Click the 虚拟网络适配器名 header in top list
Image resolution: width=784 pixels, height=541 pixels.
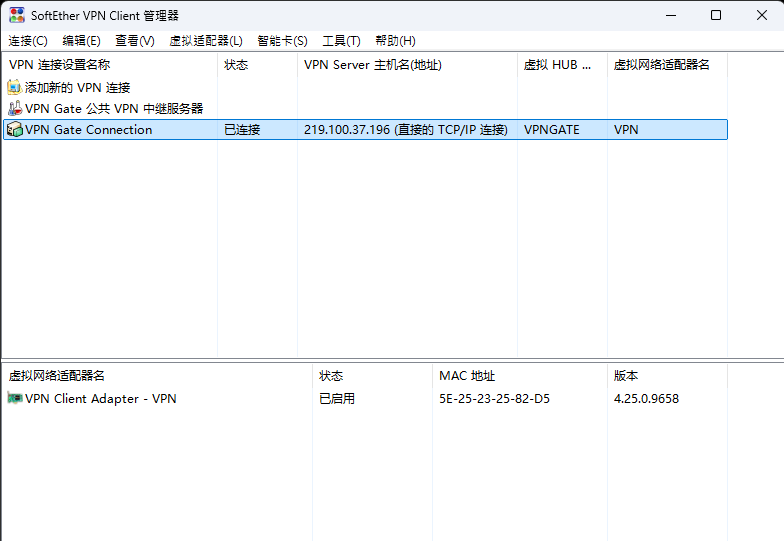click(661, 65)
